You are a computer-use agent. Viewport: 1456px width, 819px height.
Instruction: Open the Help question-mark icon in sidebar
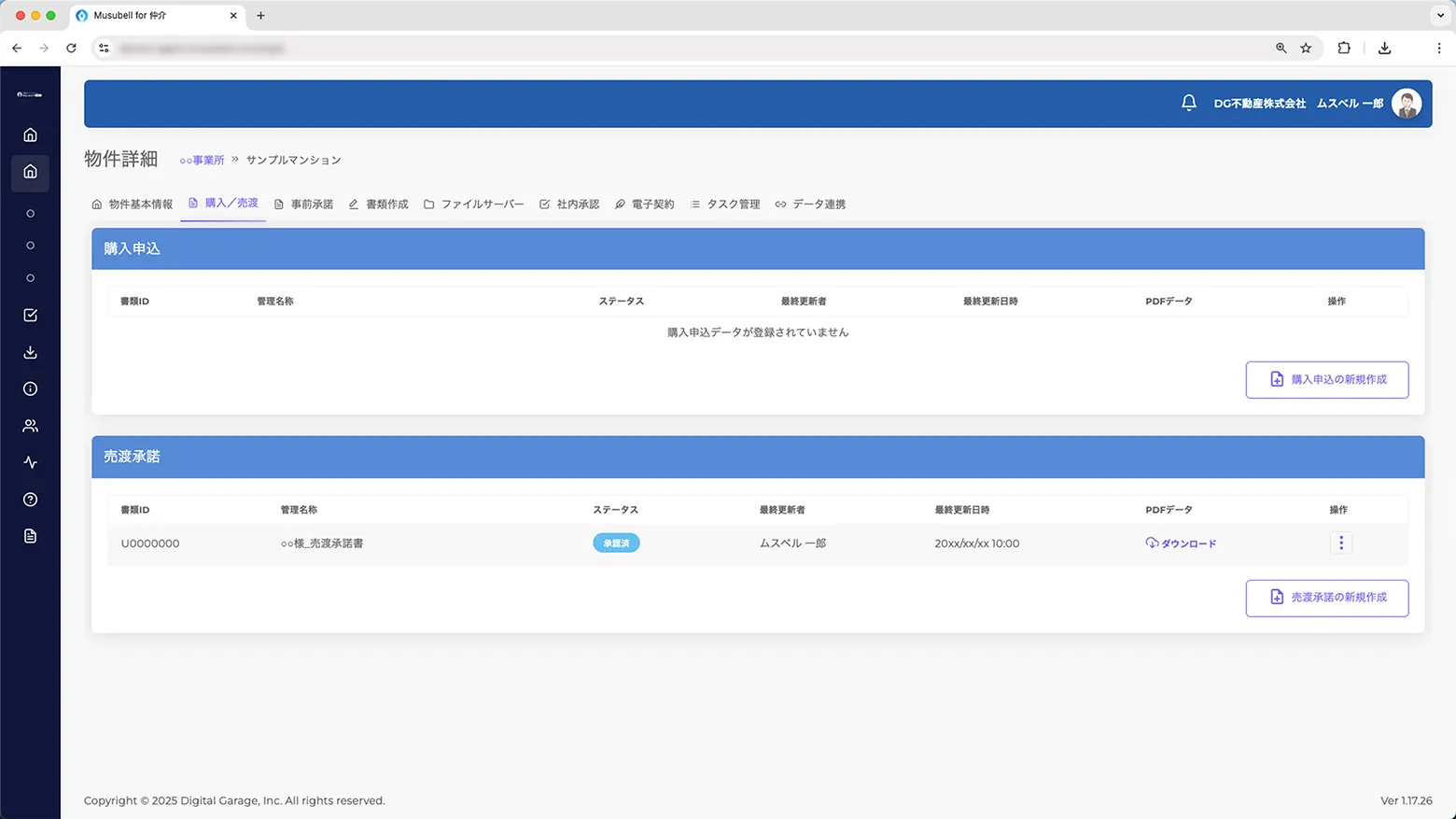click(x=30, y=499)
